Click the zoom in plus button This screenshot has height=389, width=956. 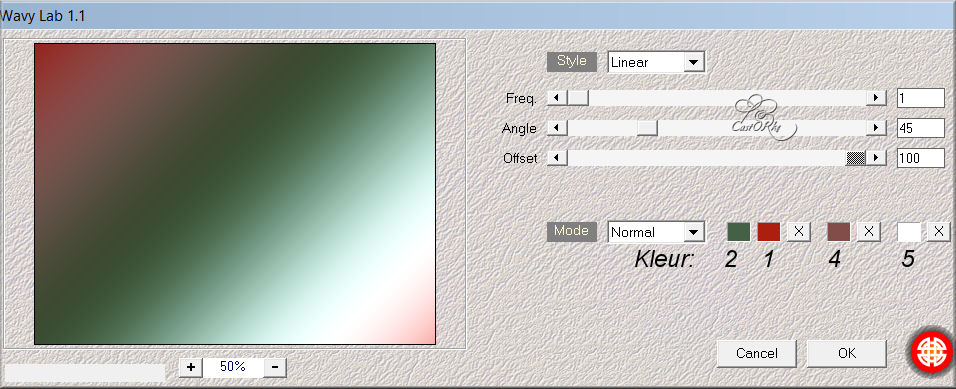191,367
